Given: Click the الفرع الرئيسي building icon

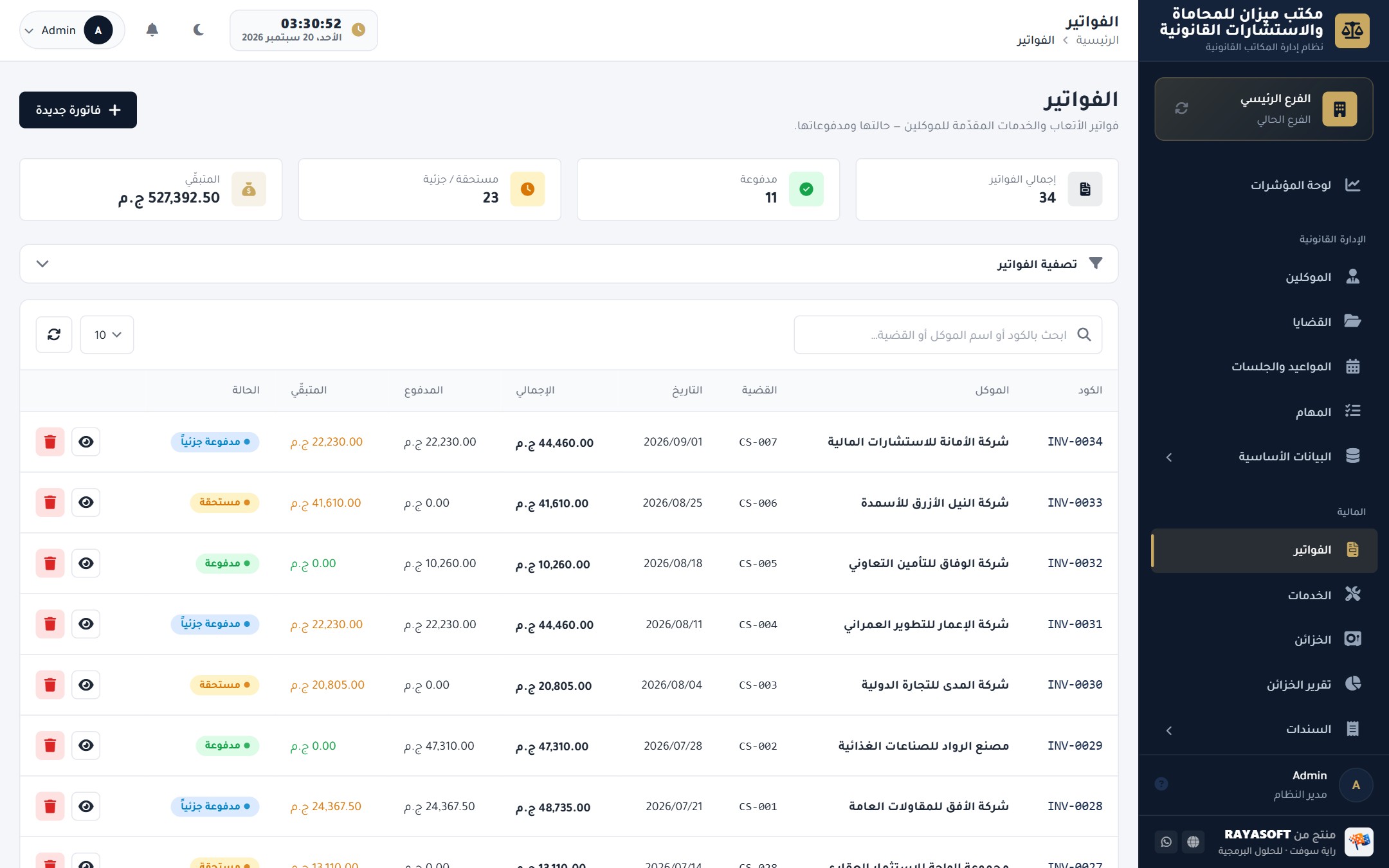Looking at the screenshot, I should point(1339,109).
